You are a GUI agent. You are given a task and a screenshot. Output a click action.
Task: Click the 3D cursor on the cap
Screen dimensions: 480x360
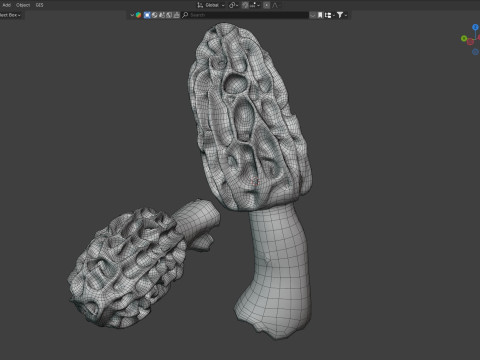[x=255, y=181]
